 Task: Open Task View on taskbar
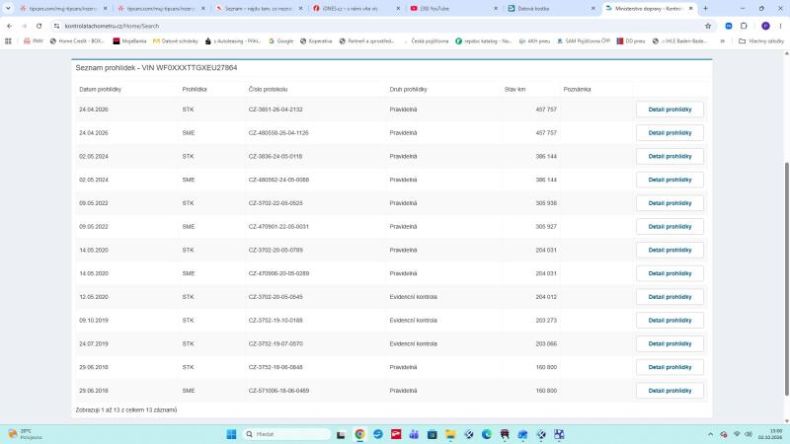[341, 434]
